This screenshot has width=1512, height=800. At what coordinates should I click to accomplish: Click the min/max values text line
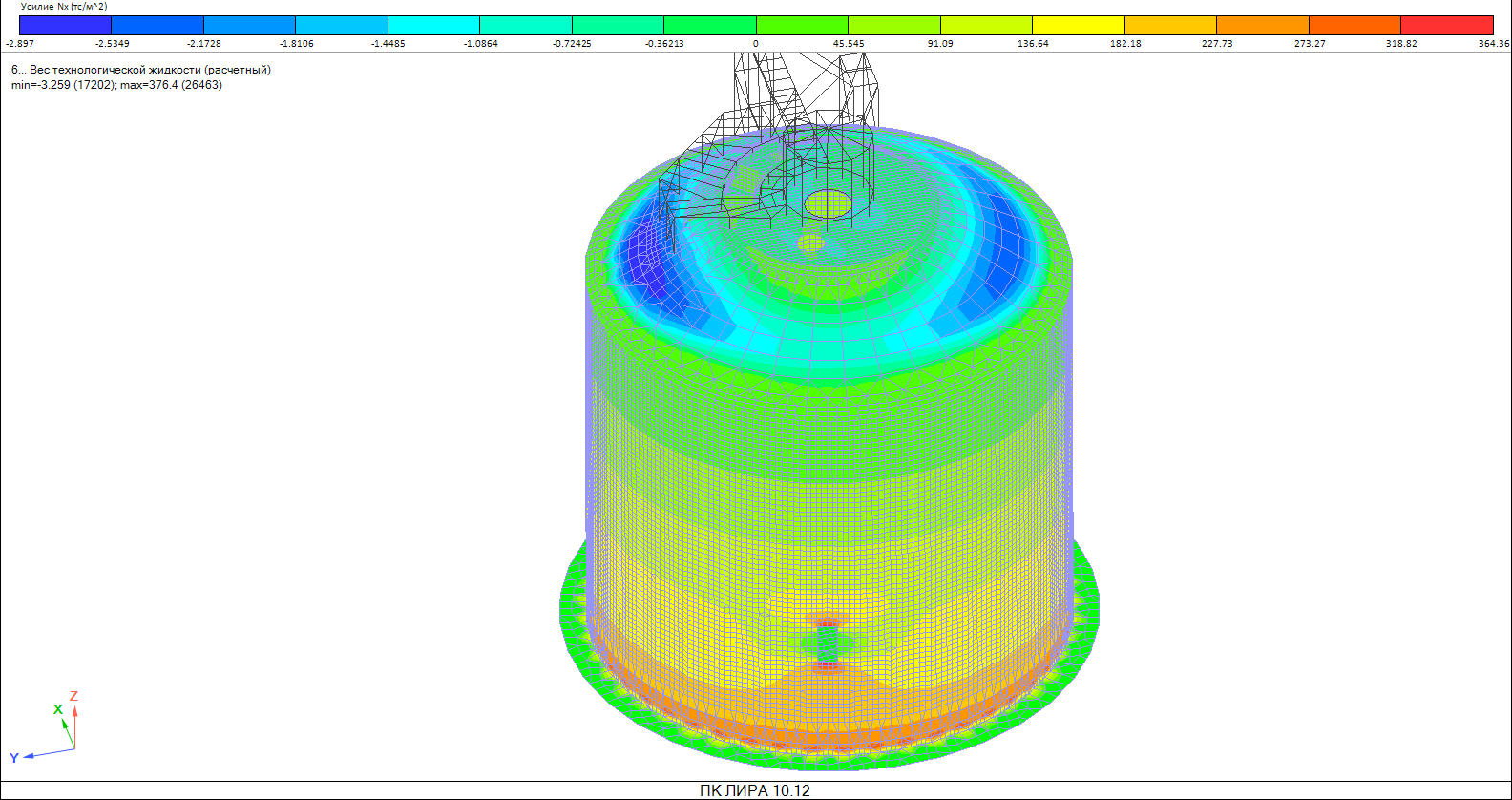[x=116, y=85]
